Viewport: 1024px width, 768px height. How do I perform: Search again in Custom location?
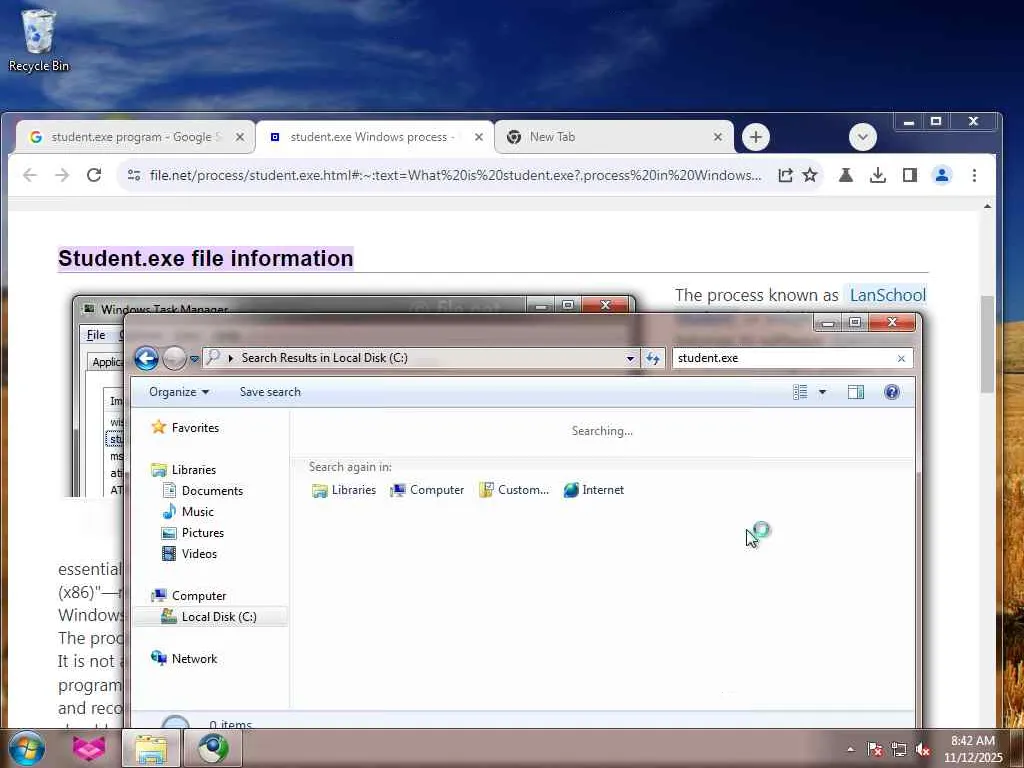click(514, 490)
